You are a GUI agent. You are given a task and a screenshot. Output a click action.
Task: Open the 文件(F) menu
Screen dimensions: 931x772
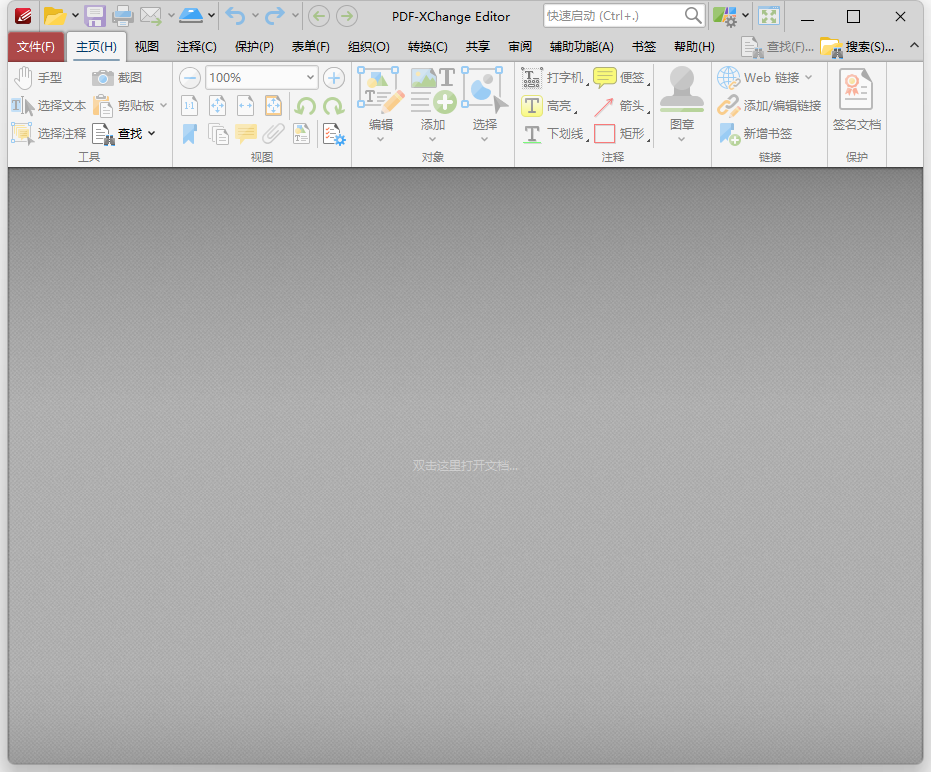36,46
